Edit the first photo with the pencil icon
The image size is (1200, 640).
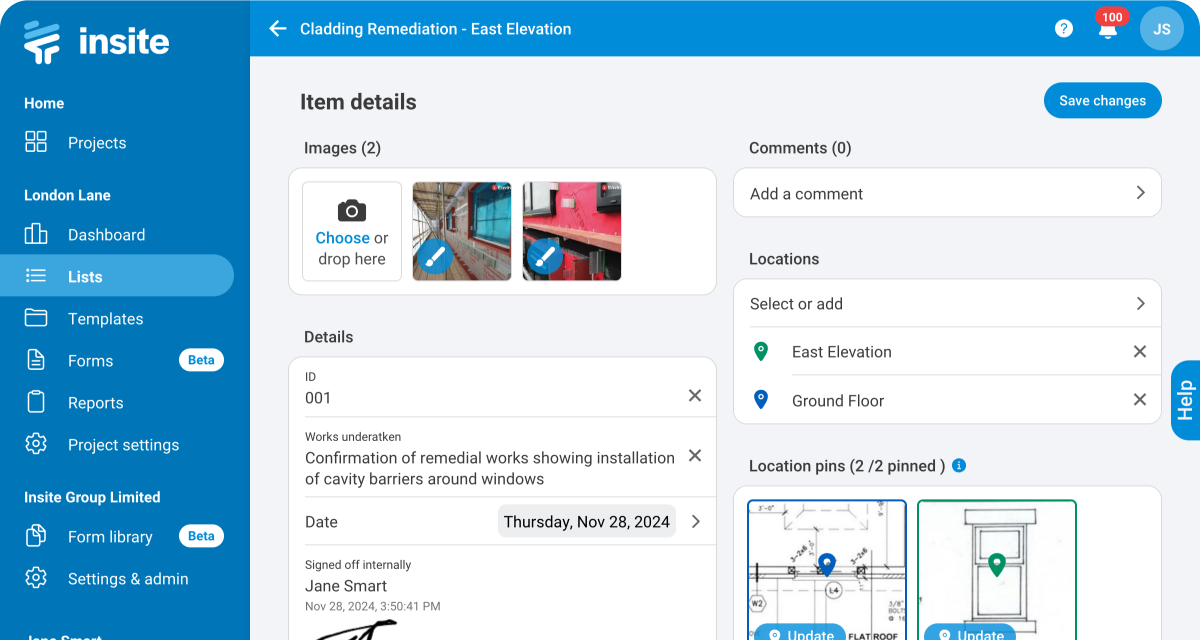click(433, 256)
